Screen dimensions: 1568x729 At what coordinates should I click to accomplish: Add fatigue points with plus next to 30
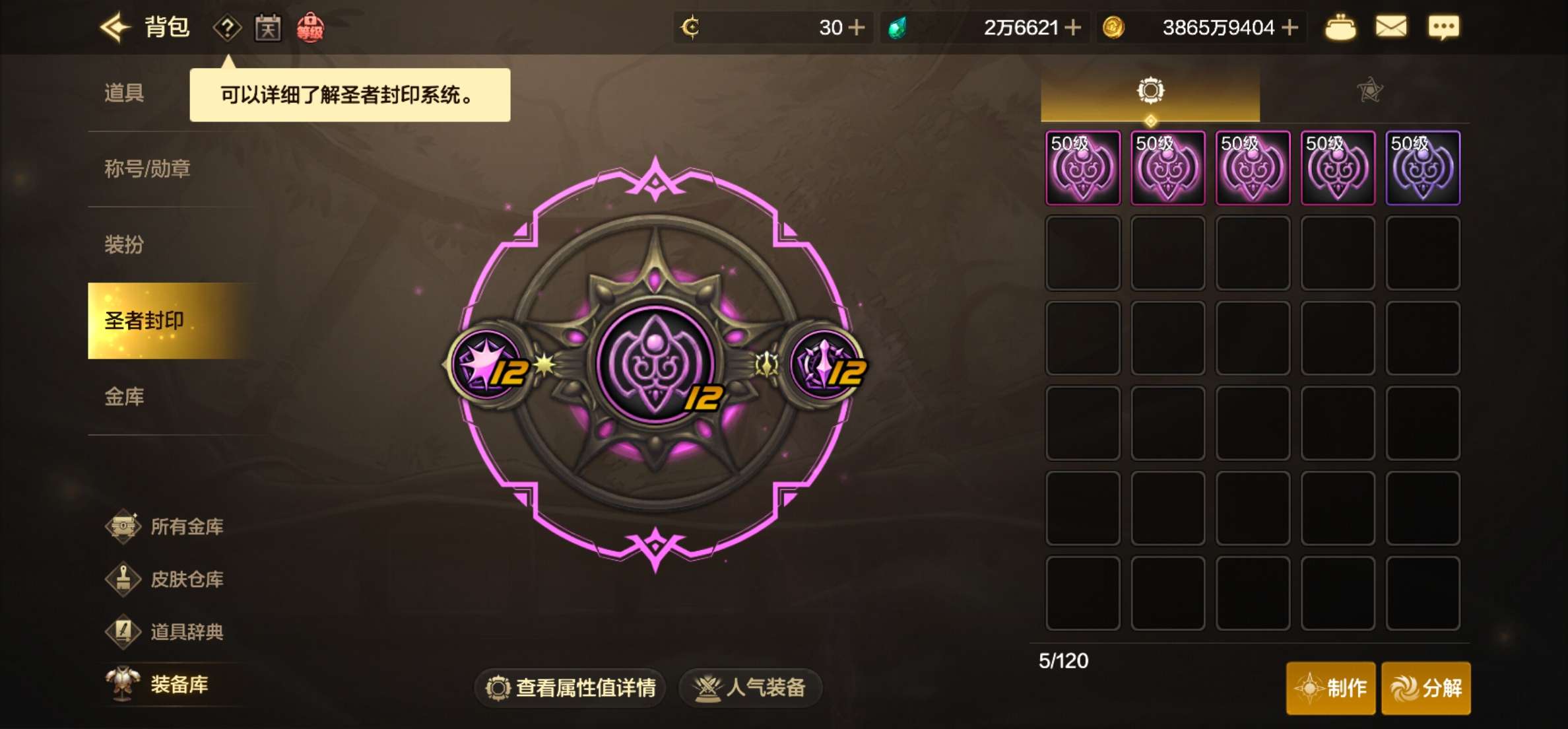[x=857, y=28]
